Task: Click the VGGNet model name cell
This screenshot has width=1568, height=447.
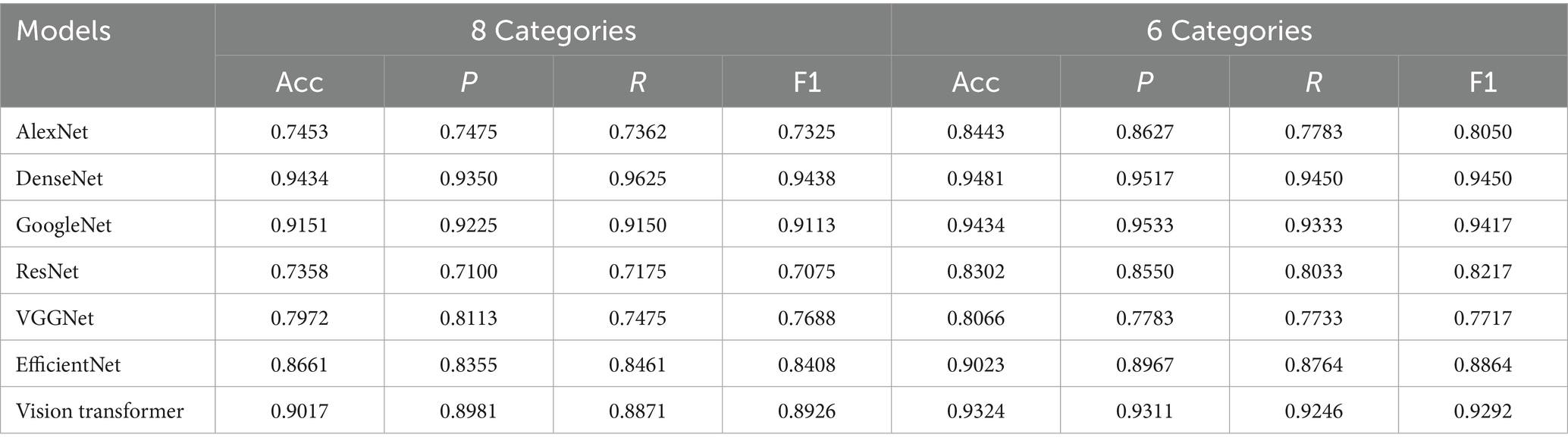Action: (x=55, y=318)
